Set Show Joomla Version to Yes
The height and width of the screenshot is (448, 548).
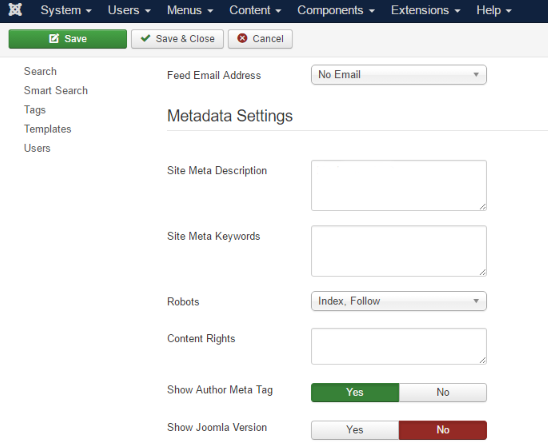tap(355, 430)
